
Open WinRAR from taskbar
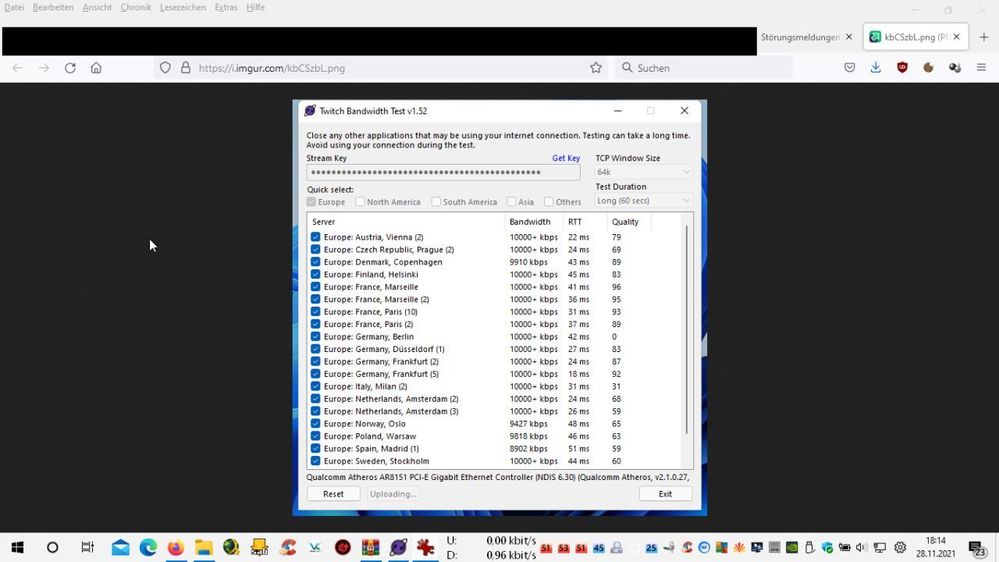(370, 547)
